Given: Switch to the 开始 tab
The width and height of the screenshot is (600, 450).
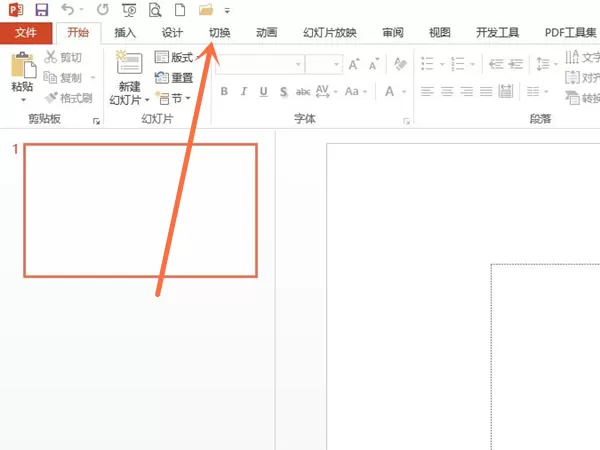Looking at the screenshot, I should click(x=78, y=33).
